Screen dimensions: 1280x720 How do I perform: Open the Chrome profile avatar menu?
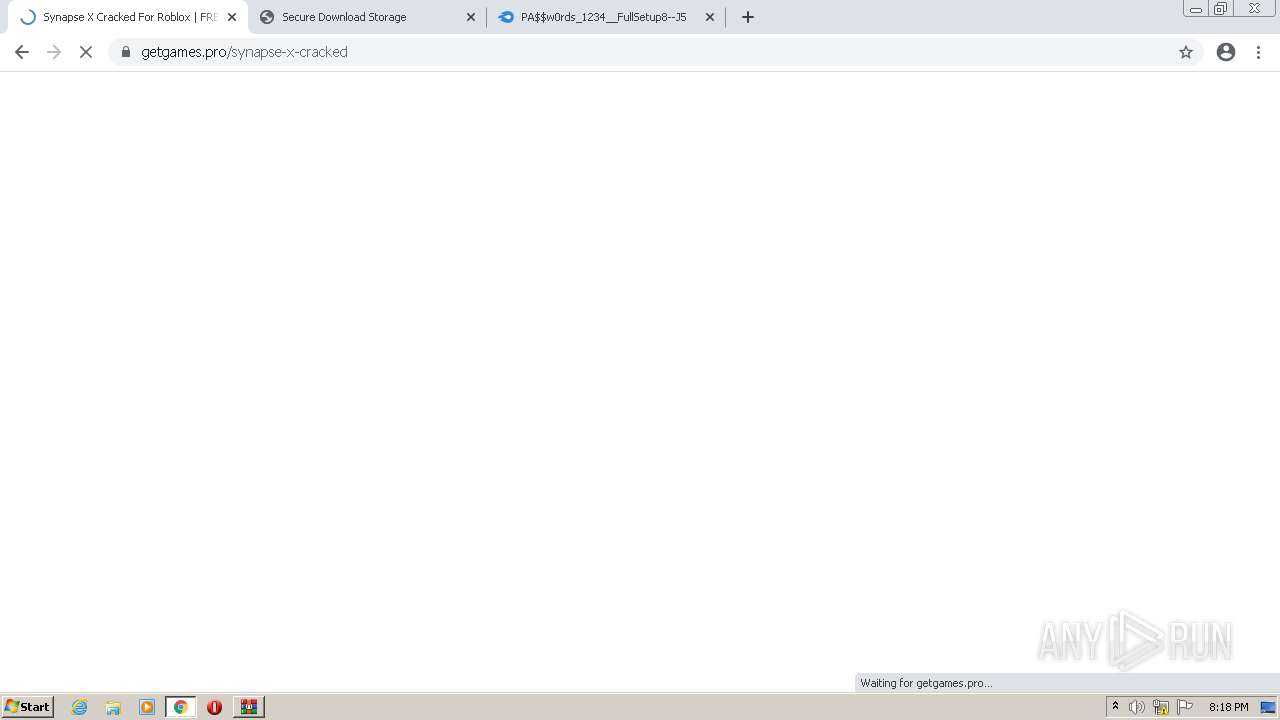click(1226, 52)
